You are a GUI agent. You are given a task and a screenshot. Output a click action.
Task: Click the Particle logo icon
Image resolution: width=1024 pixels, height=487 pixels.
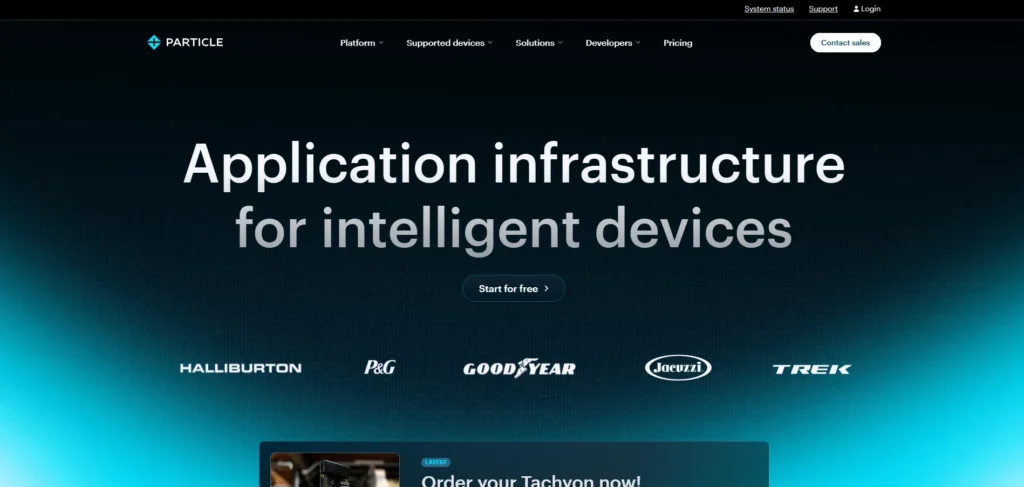coord(154,42)
